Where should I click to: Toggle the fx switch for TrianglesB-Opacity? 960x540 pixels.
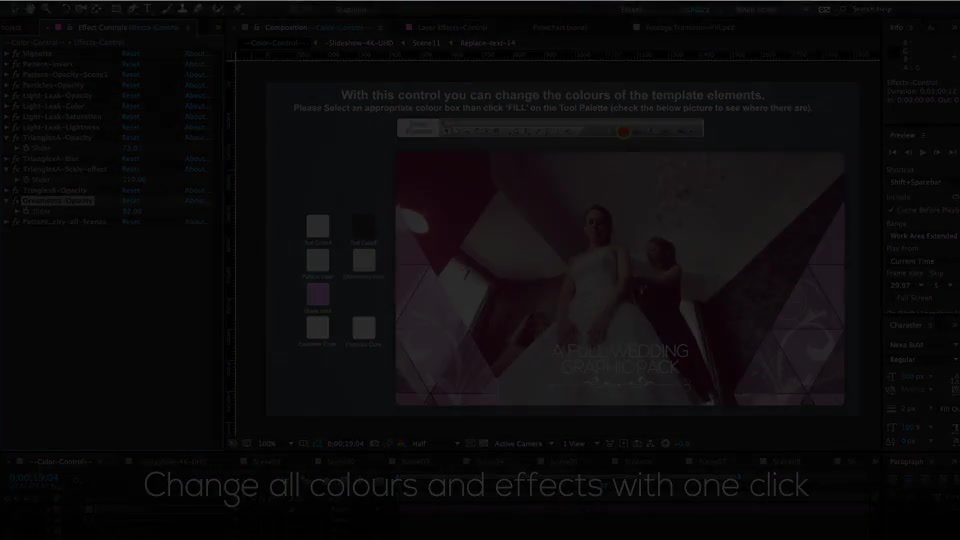click(x=16, y=190)
